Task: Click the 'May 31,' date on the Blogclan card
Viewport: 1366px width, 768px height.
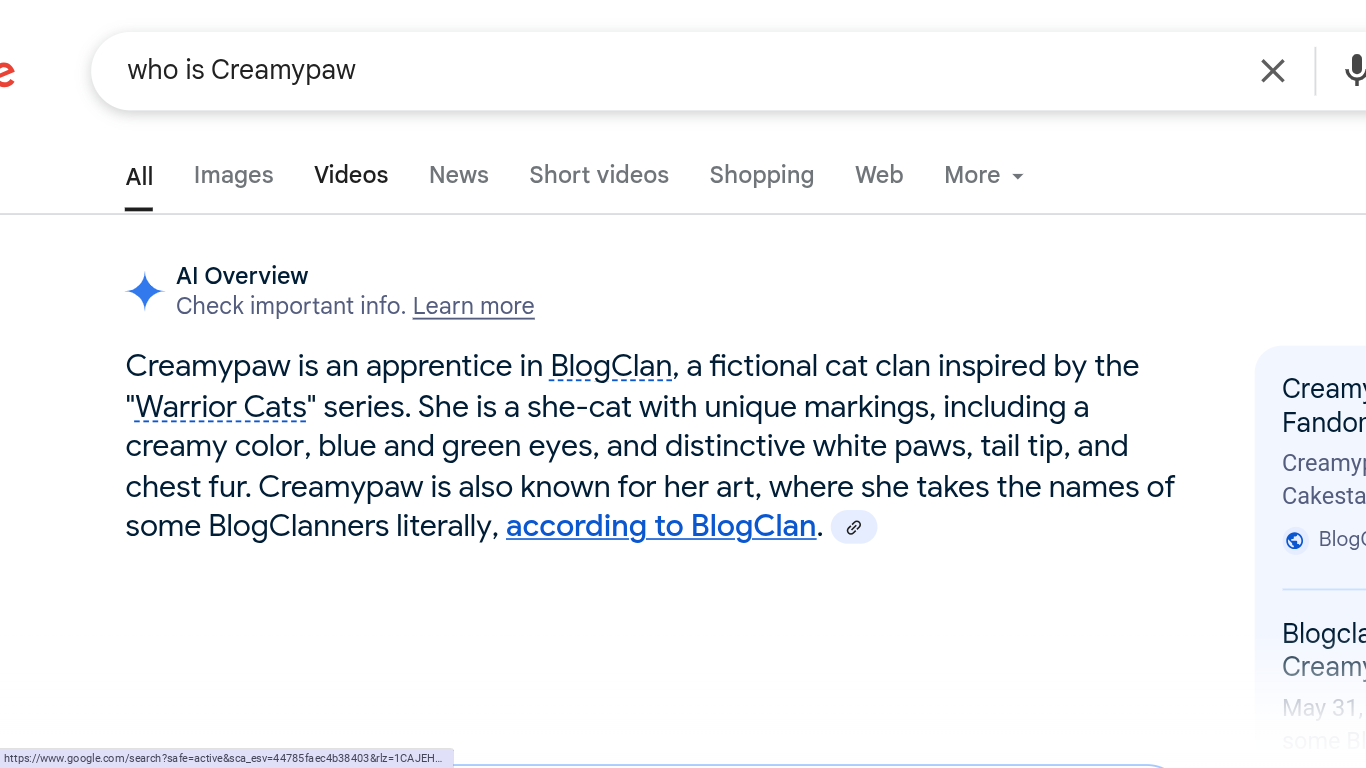Action: [x=1322, y=708]
